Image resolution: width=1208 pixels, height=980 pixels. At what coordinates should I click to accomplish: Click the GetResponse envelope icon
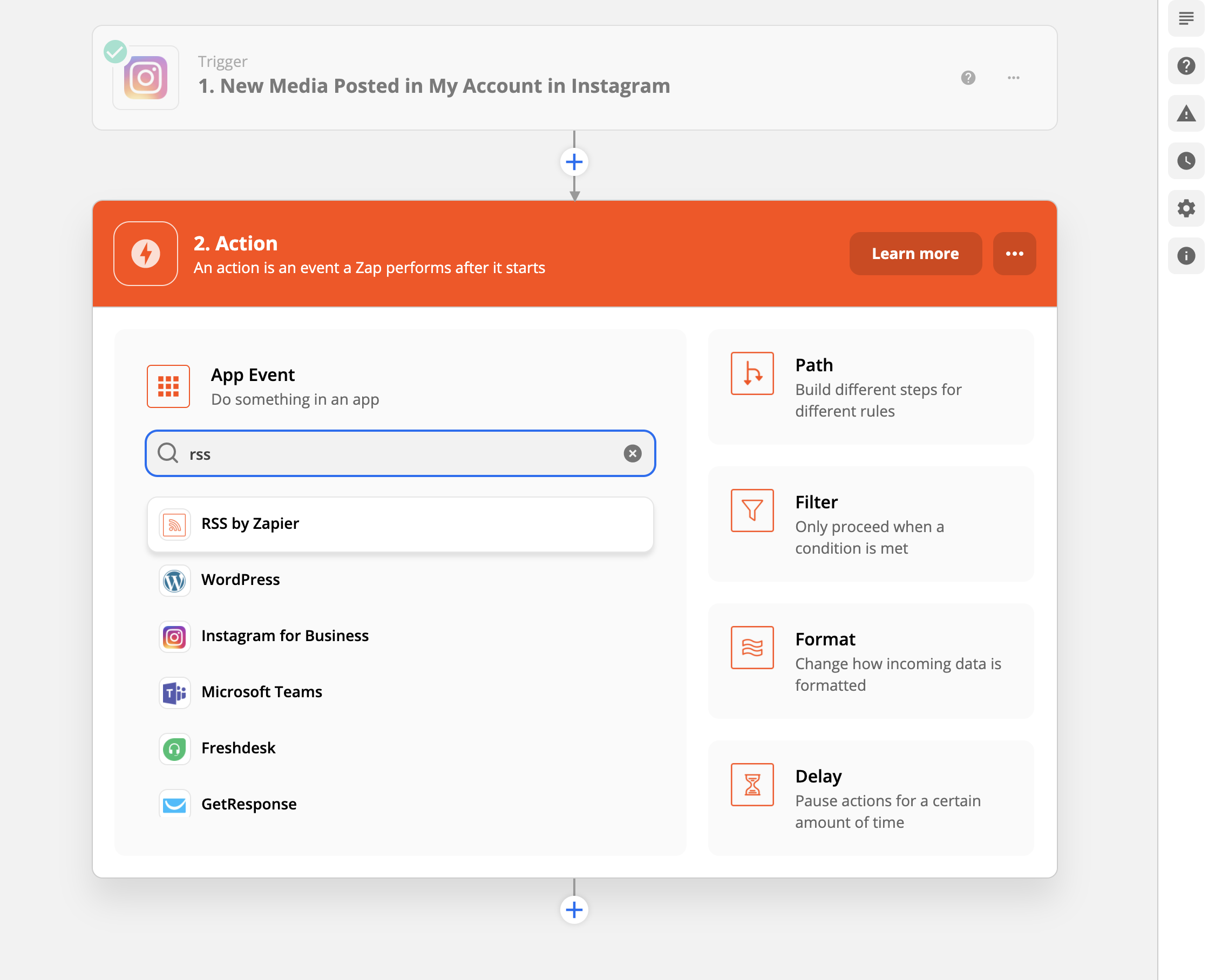point(174,804)
